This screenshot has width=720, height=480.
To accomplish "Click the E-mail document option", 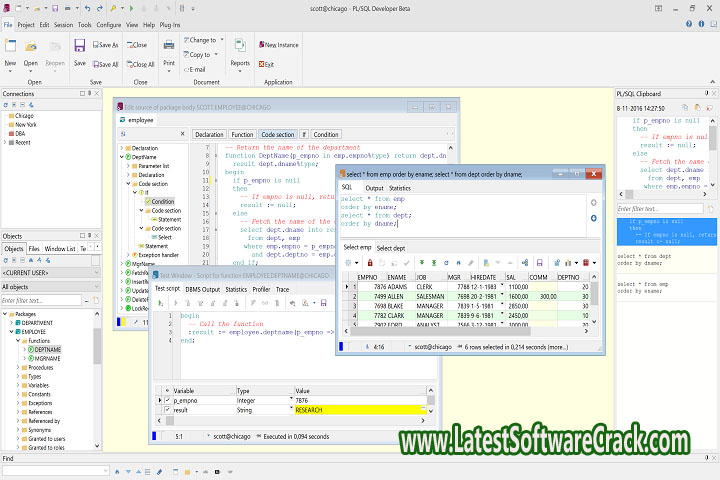I will tap(195, 69).
